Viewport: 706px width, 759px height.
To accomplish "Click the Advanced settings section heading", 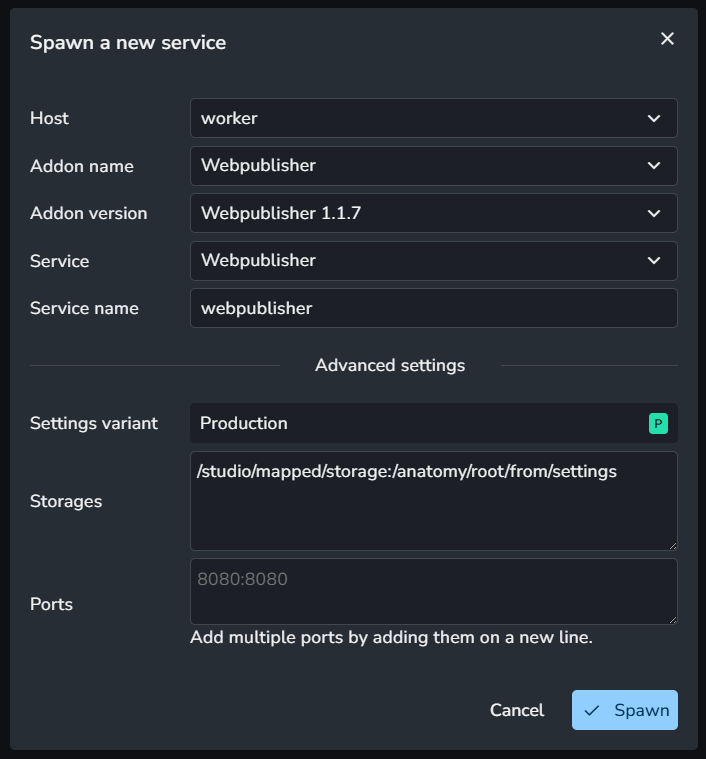I will click(x=390, y=365).
